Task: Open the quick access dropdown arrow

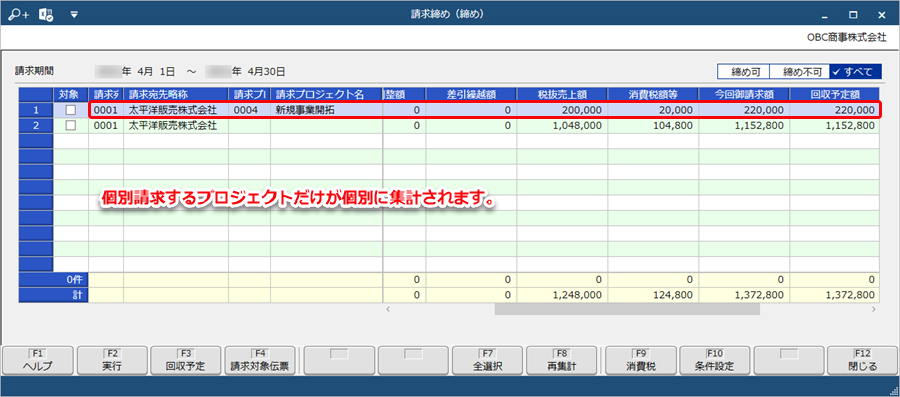Action: 74,15
